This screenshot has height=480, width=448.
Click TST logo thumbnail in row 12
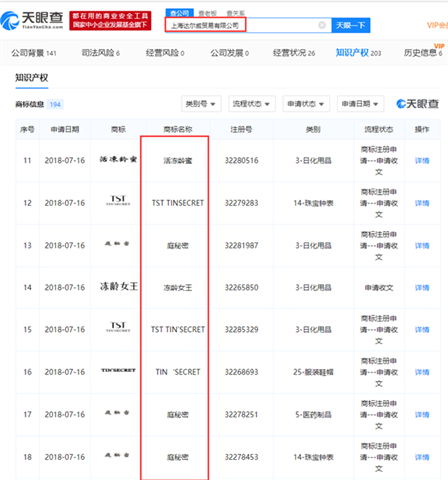[118, 200]
